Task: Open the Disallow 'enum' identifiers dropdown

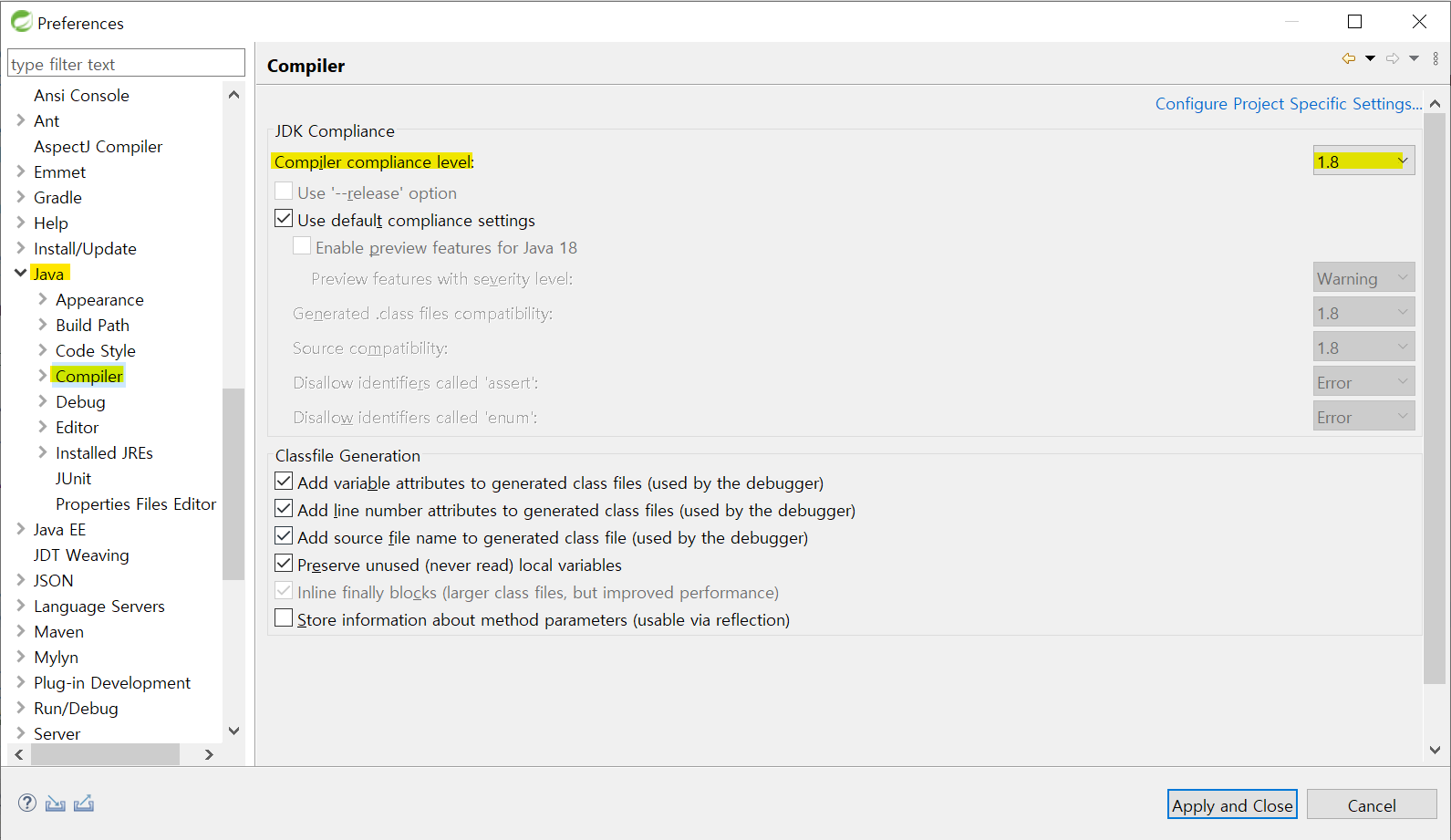Action: (1363, 416)
